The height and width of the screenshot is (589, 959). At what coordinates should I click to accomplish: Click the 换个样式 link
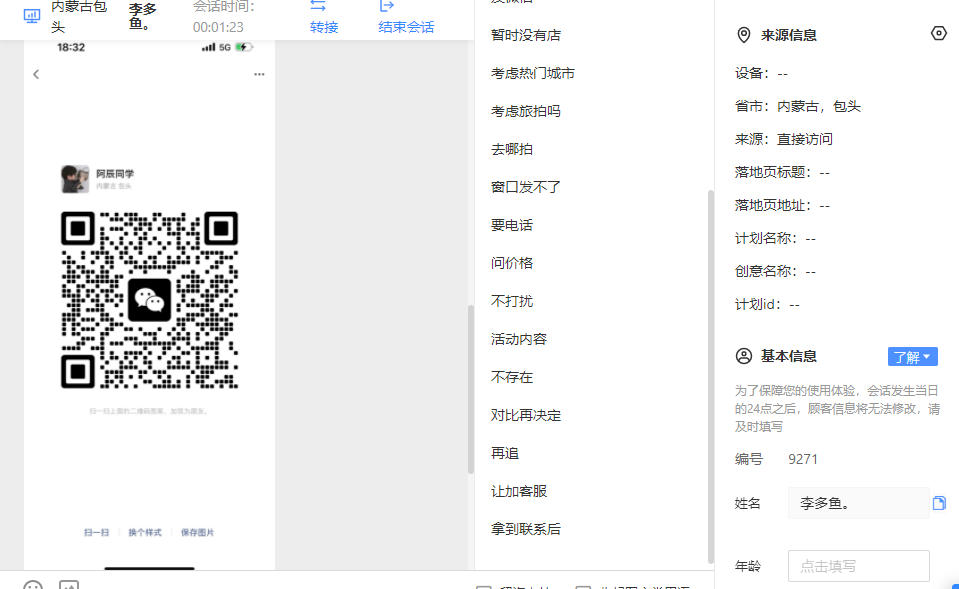pos(145,533)
